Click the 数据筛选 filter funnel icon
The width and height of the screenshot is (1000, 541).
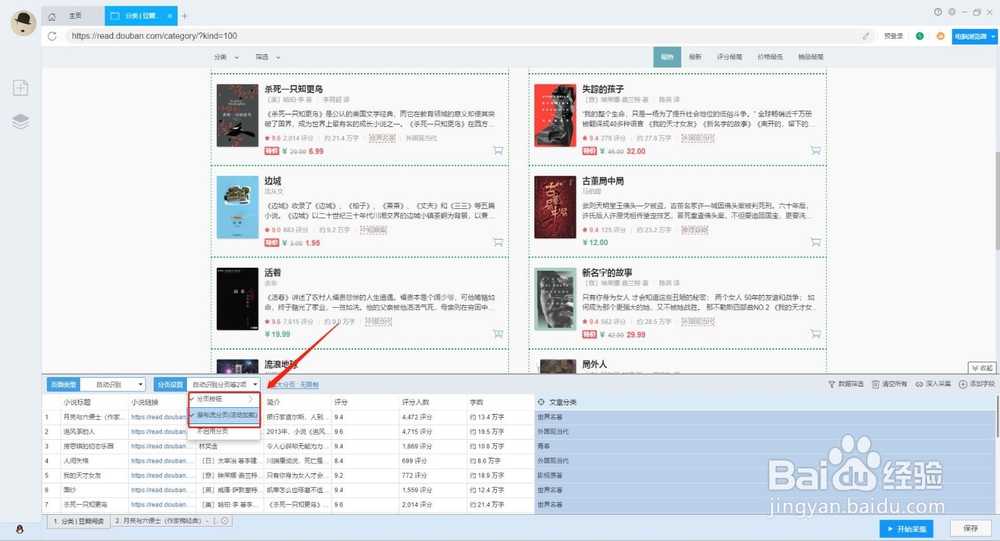point(832,384)
